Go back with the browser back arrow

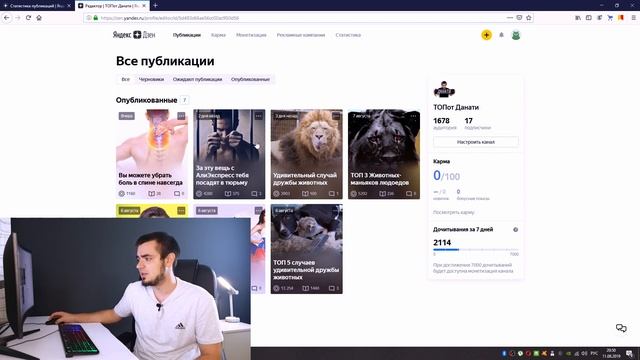(7, 18)
